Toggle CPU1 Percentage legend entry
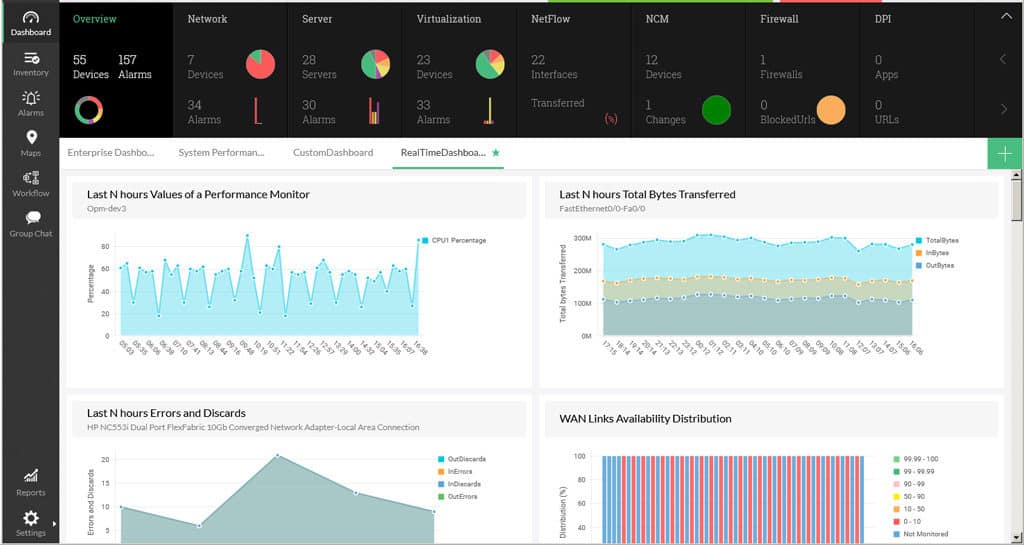The width and height of the screenshot is (1024, 545). pos(454,241)
